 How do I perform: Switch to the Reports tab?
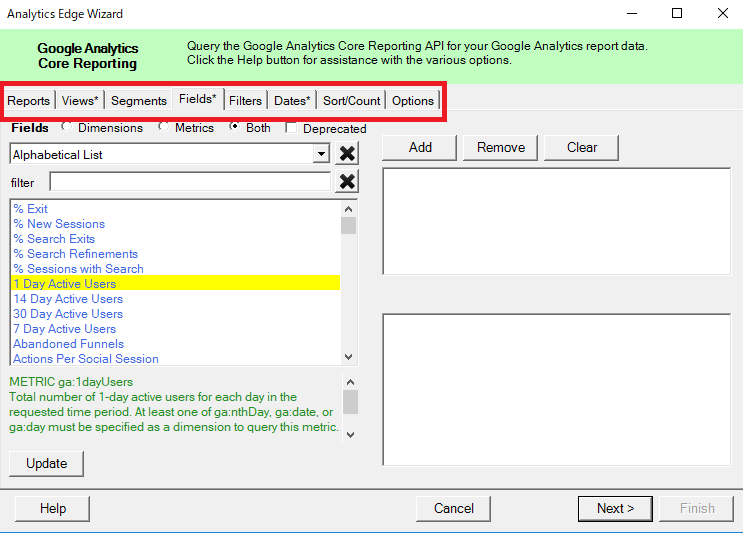pos(28,100)
